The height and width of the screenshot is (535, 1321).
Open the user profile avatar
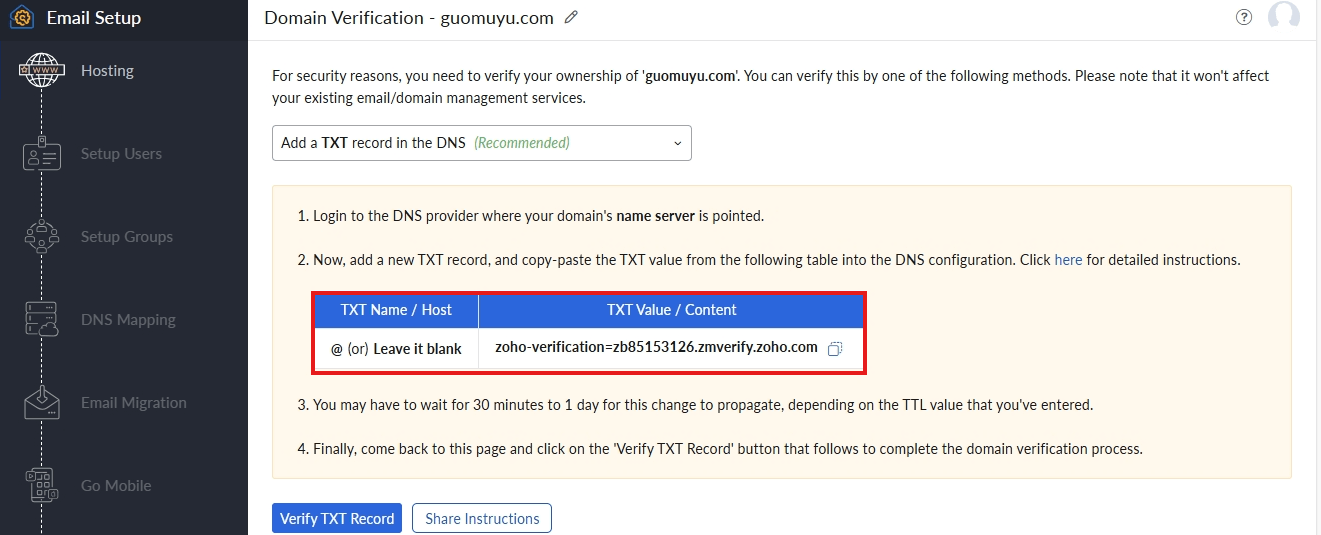click(1283, 17)
